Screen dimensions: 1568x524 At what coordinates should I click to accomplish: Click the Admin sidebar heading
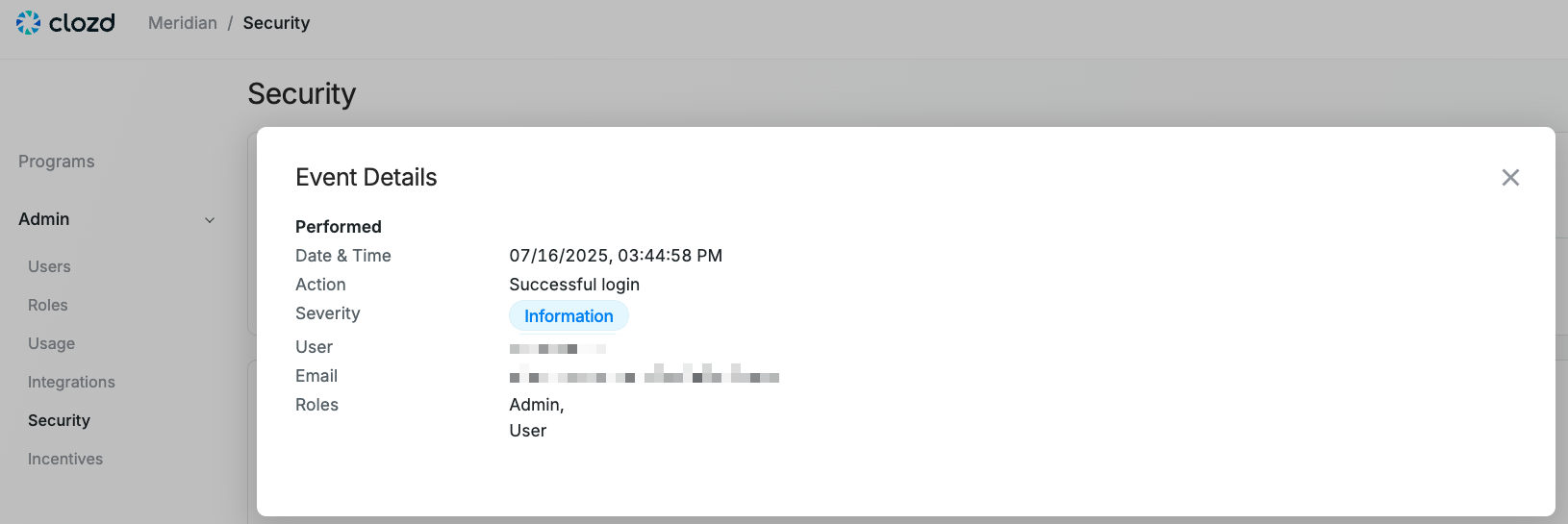tap(44, 219)
